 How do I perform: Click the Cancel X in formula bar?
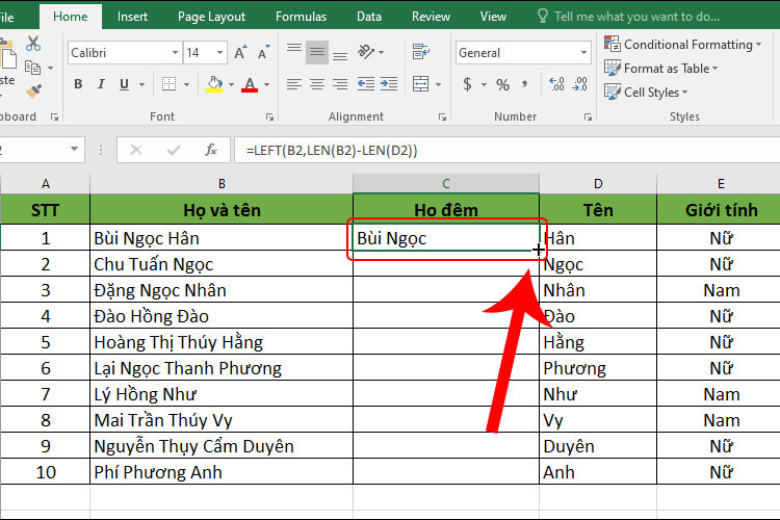pyautogui.click(x=136, y=150)
